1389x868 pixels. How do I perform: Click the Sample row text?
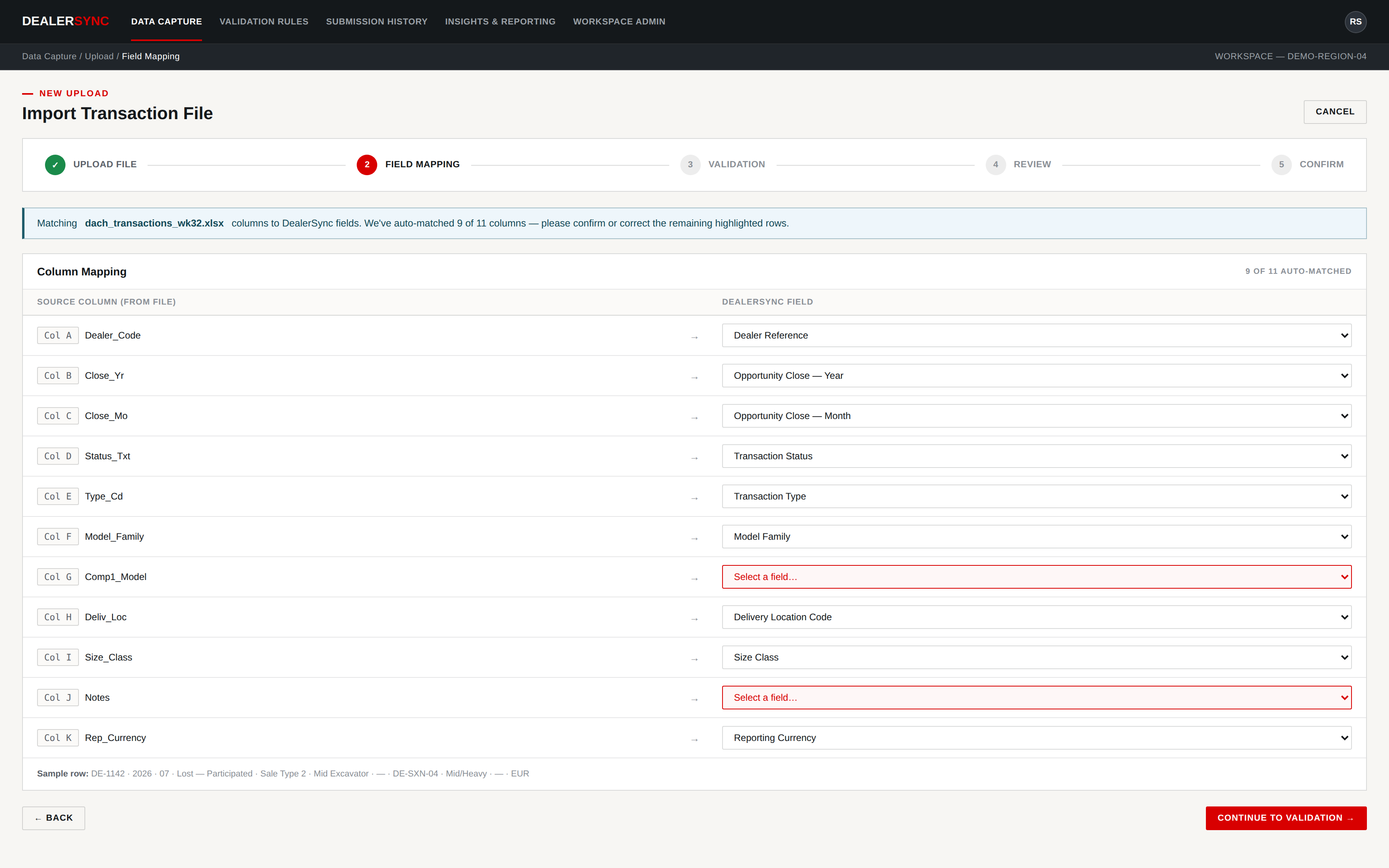(283, 773)
